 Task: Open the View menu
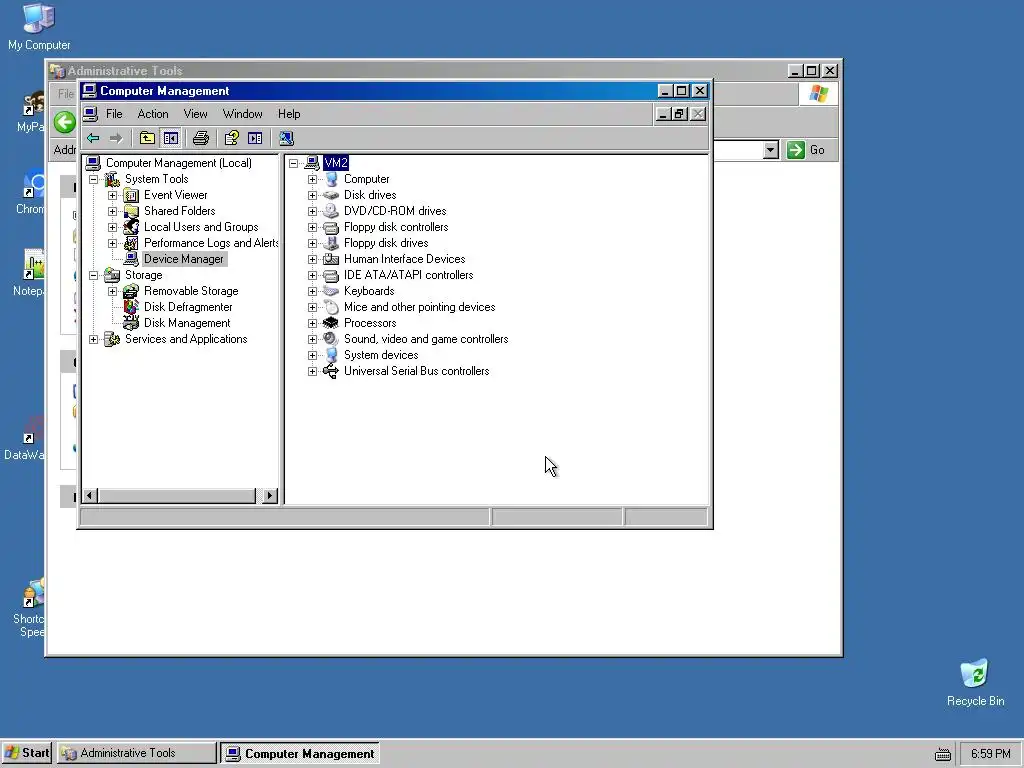pyautogui.click(x=195, y=114)
